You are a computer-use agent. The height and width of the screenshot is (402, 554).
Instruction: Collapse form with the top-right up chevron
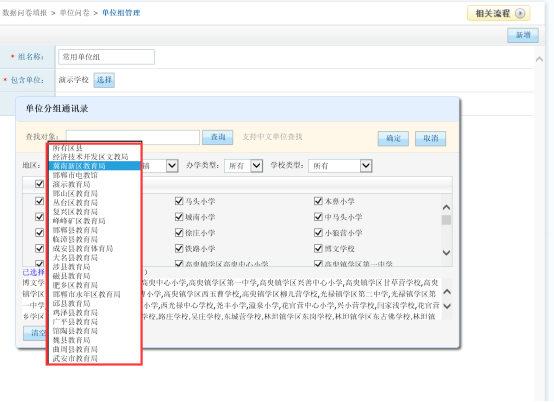[539, 59]
